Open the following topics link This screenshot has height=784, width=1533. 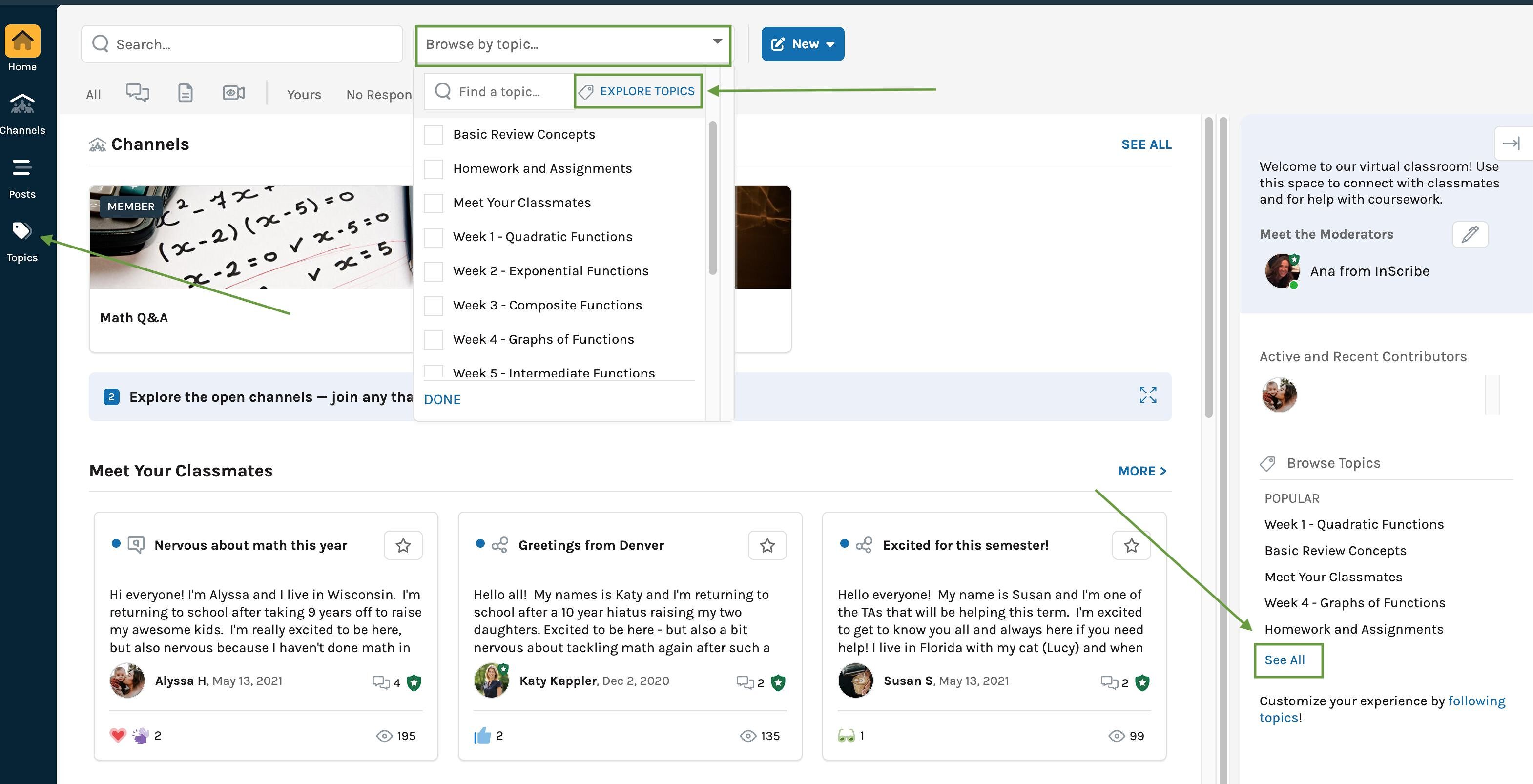(1382, 709)
